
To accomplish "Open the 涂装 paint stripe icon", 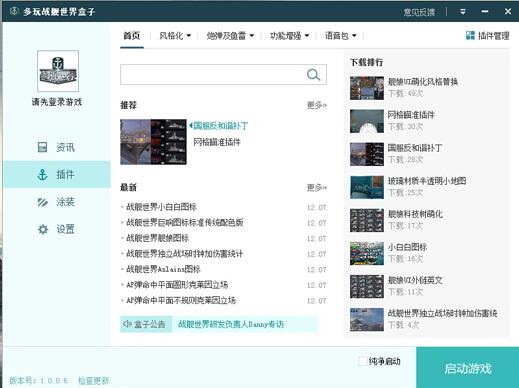I will pos(43,202).
